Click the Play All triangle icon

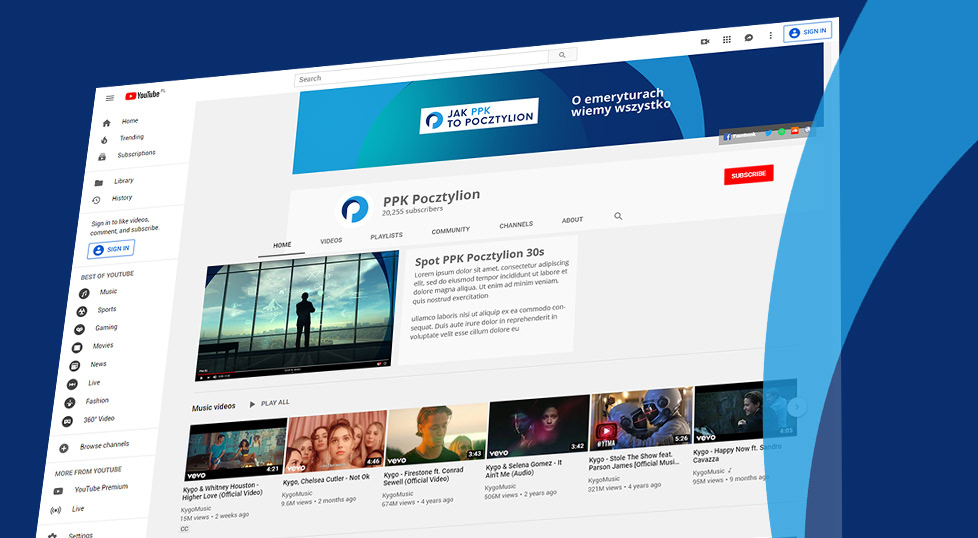tap(252, 405)
